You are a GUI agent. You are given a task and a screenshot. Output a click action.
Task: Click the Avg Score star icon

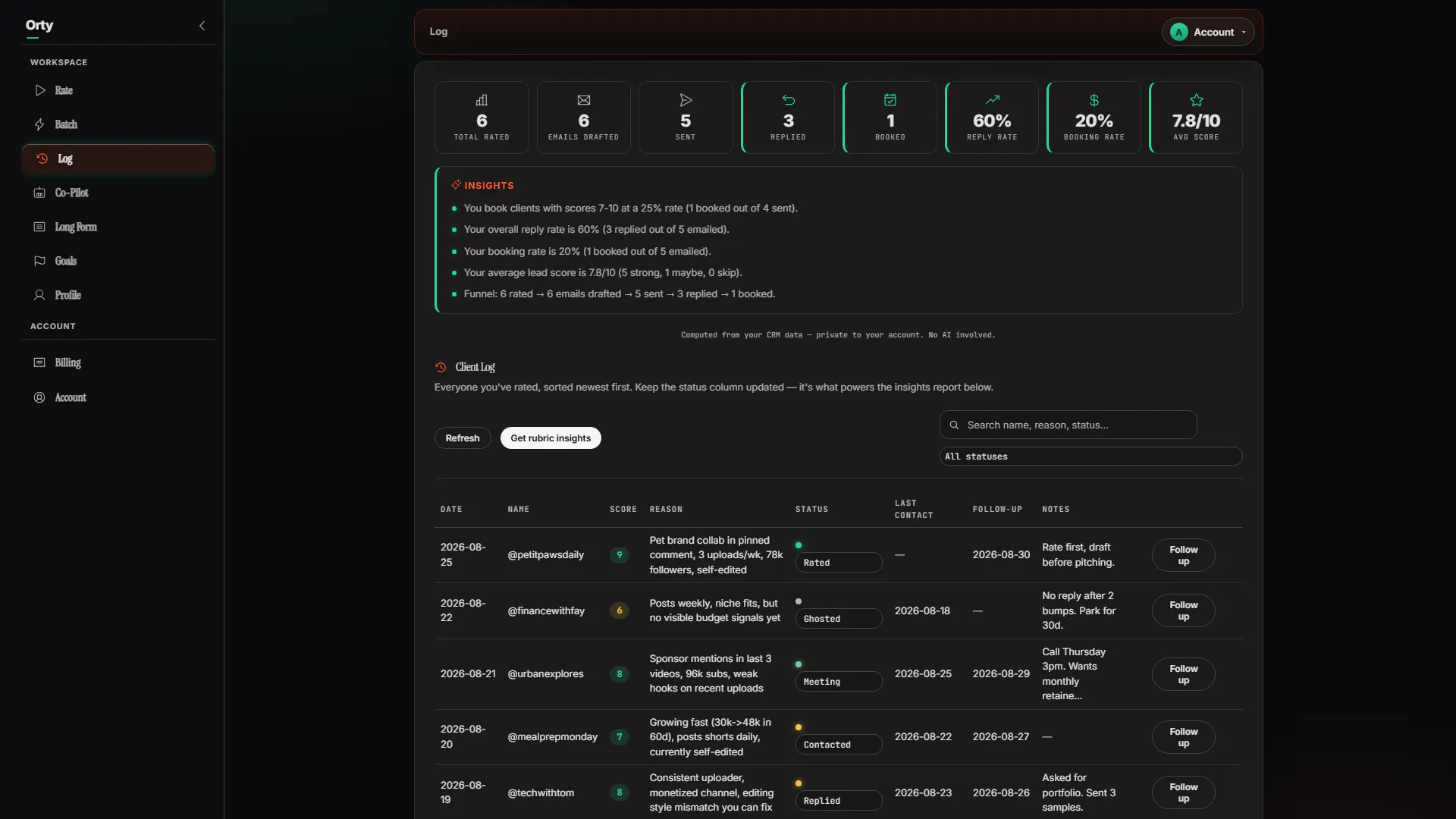pos(1197,100)
